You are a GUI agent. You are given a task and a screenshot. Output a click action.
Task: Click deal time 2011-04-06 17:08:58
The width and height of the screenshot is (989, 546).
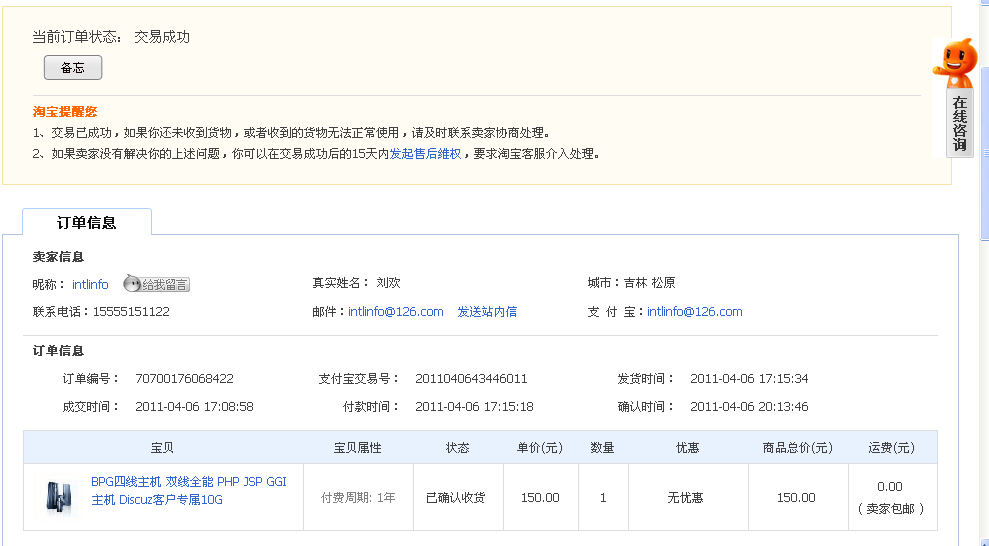tap(194, 407)
